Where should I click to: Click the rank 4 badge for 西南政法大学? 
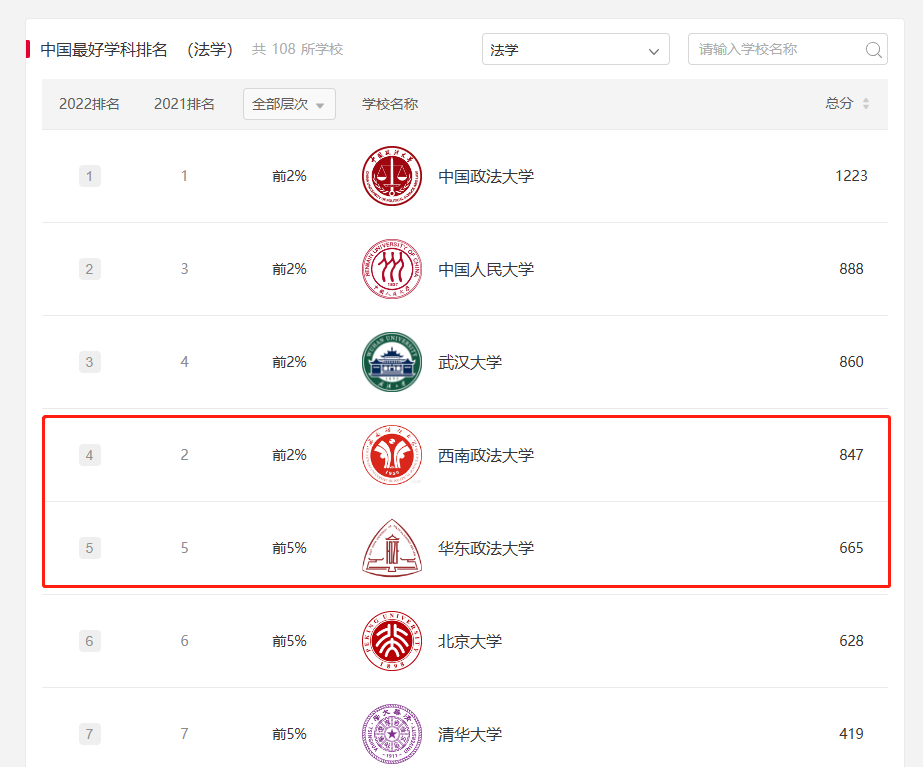89,455
